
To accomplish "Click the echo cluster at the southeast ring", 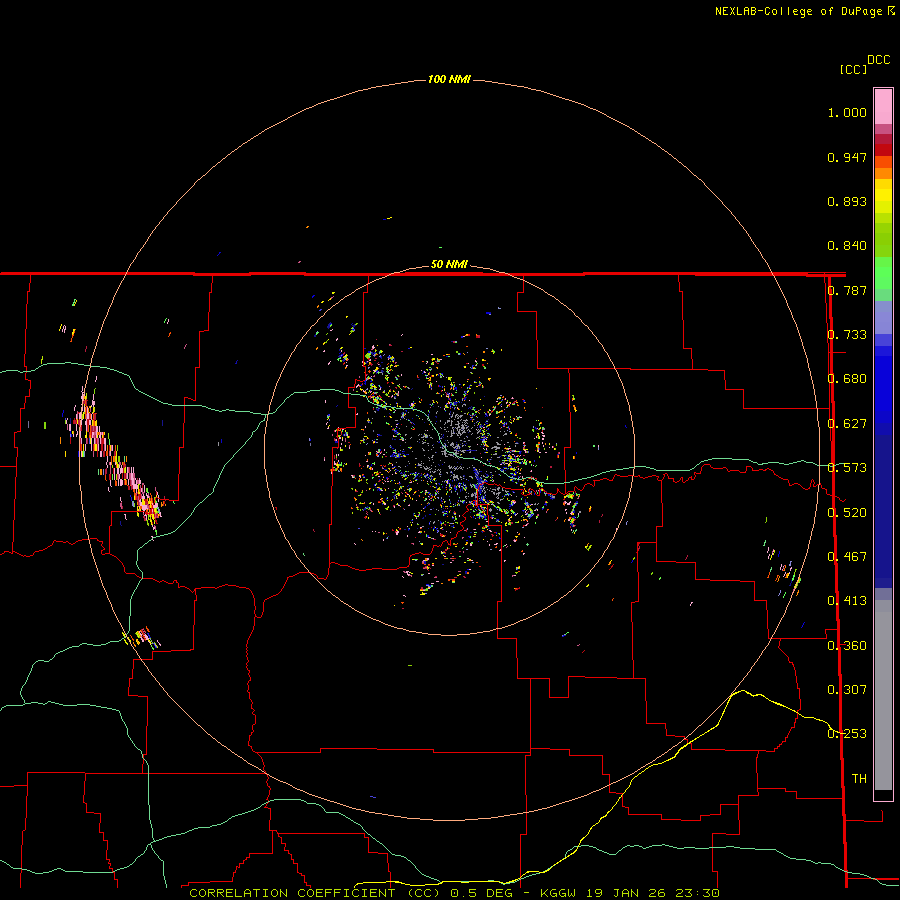I will (x=783, y=568).
